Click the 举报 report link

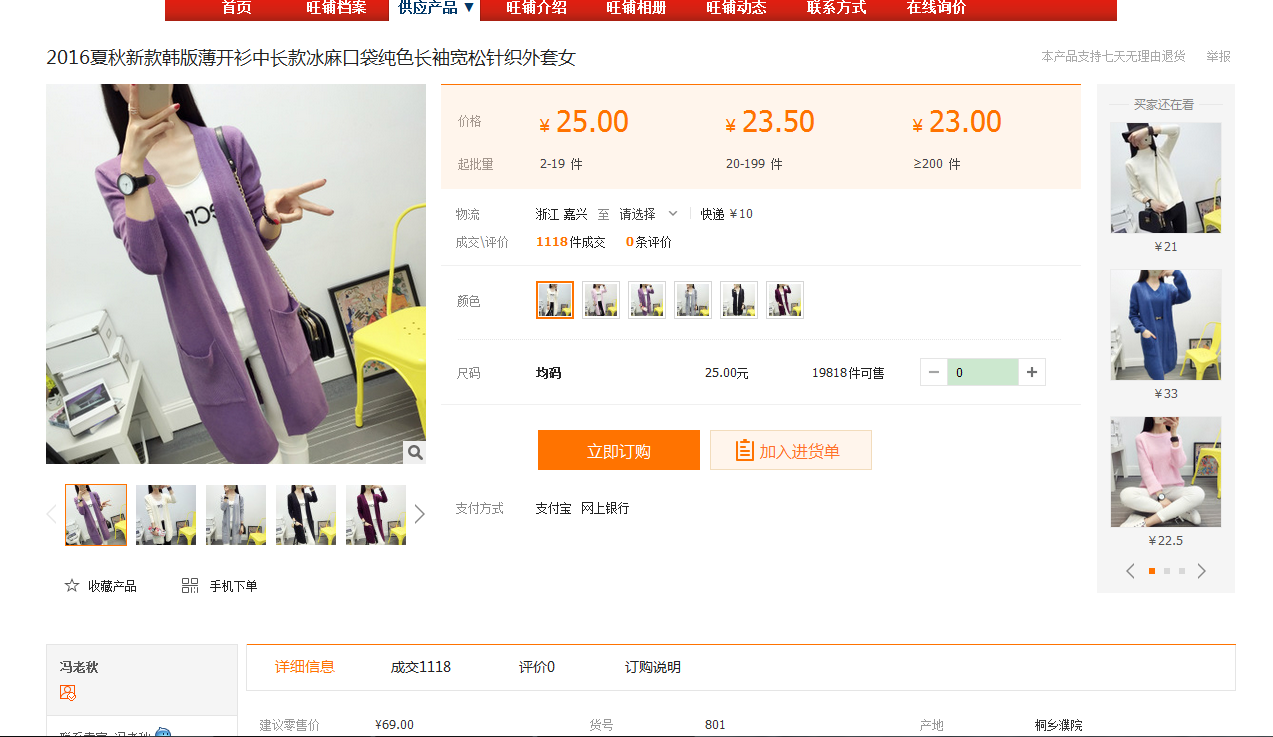point(1218,57)
